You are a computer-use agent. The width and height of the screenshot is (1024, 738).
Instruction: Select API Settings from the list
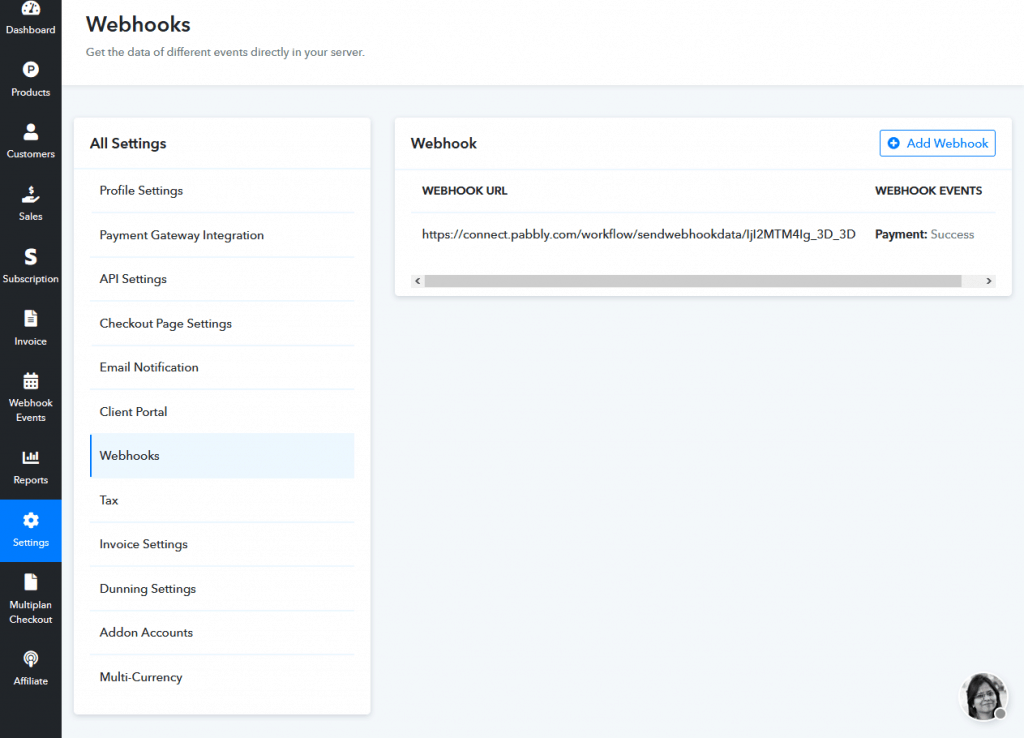tap(135, 279)
